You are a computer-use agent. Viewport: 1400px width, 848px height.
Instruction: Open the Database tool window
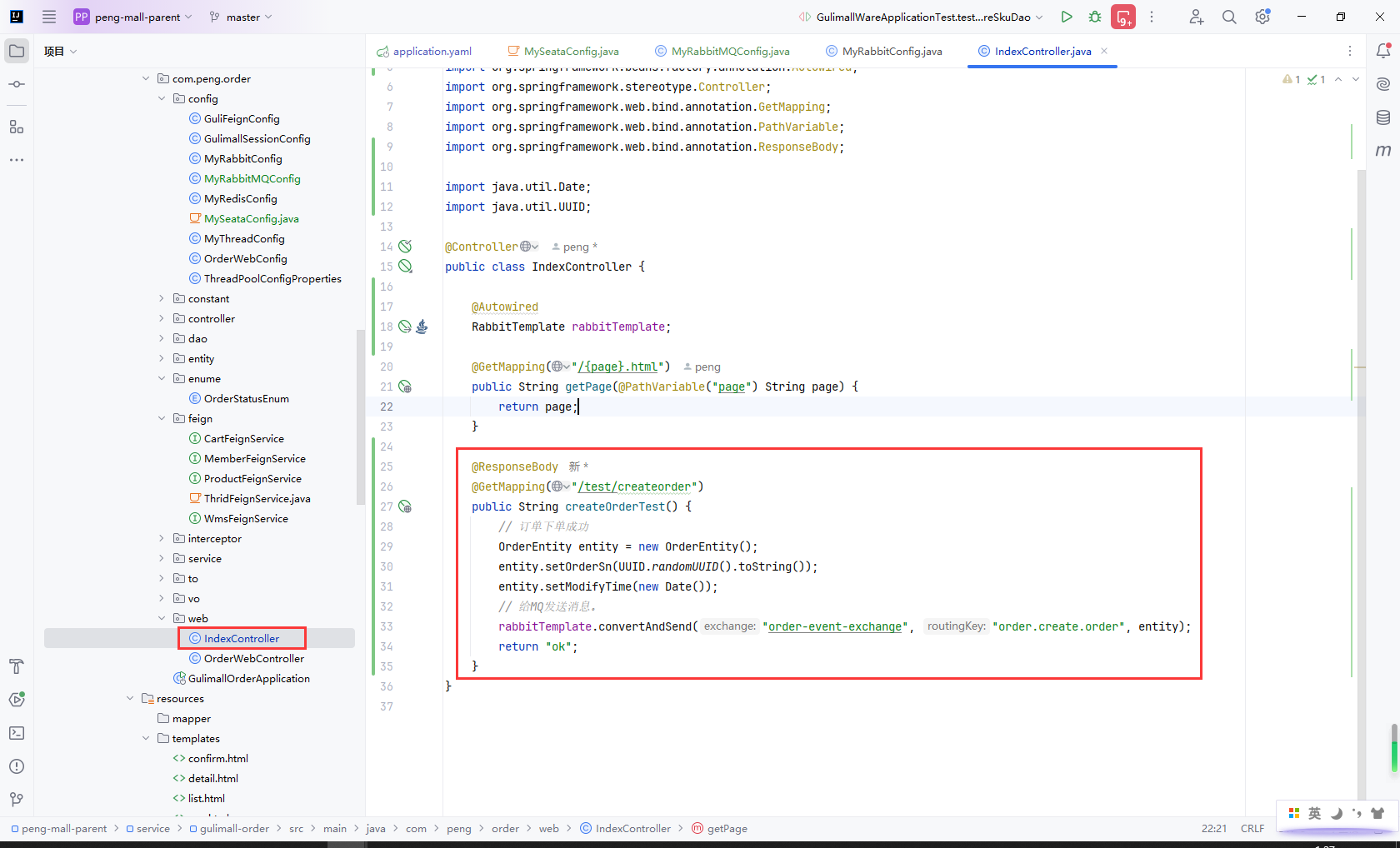[1383, 117]
